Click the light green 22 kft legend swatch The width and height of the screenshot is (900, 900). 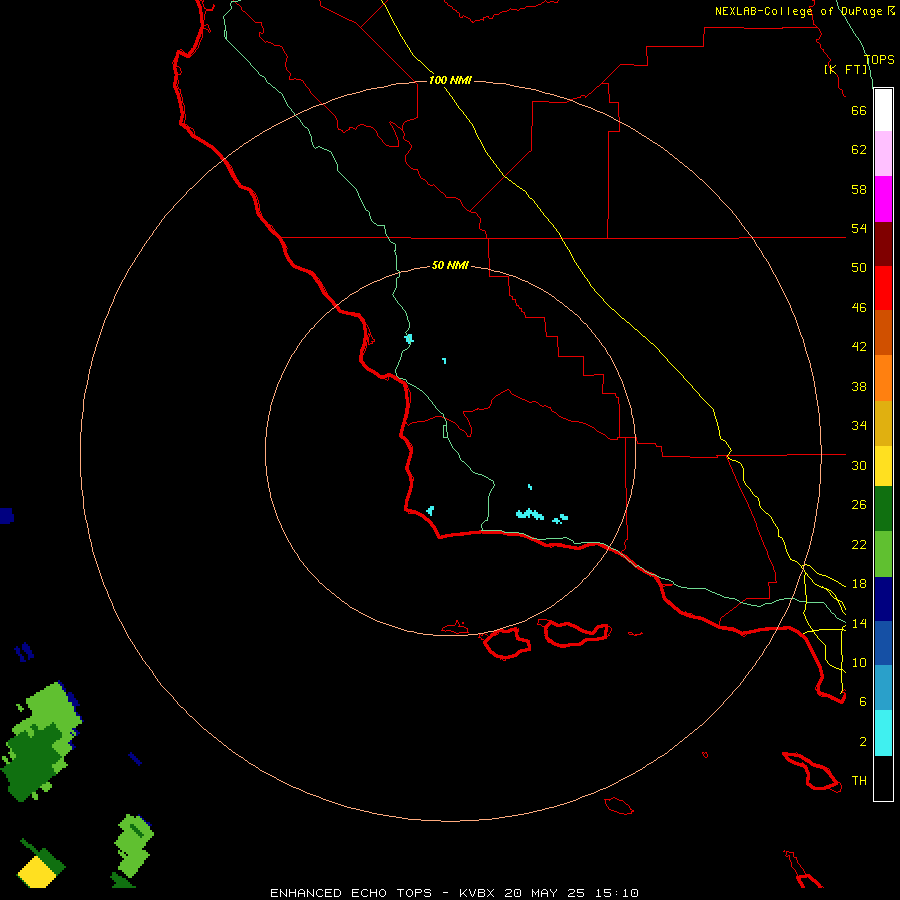[x=883, y=554]
